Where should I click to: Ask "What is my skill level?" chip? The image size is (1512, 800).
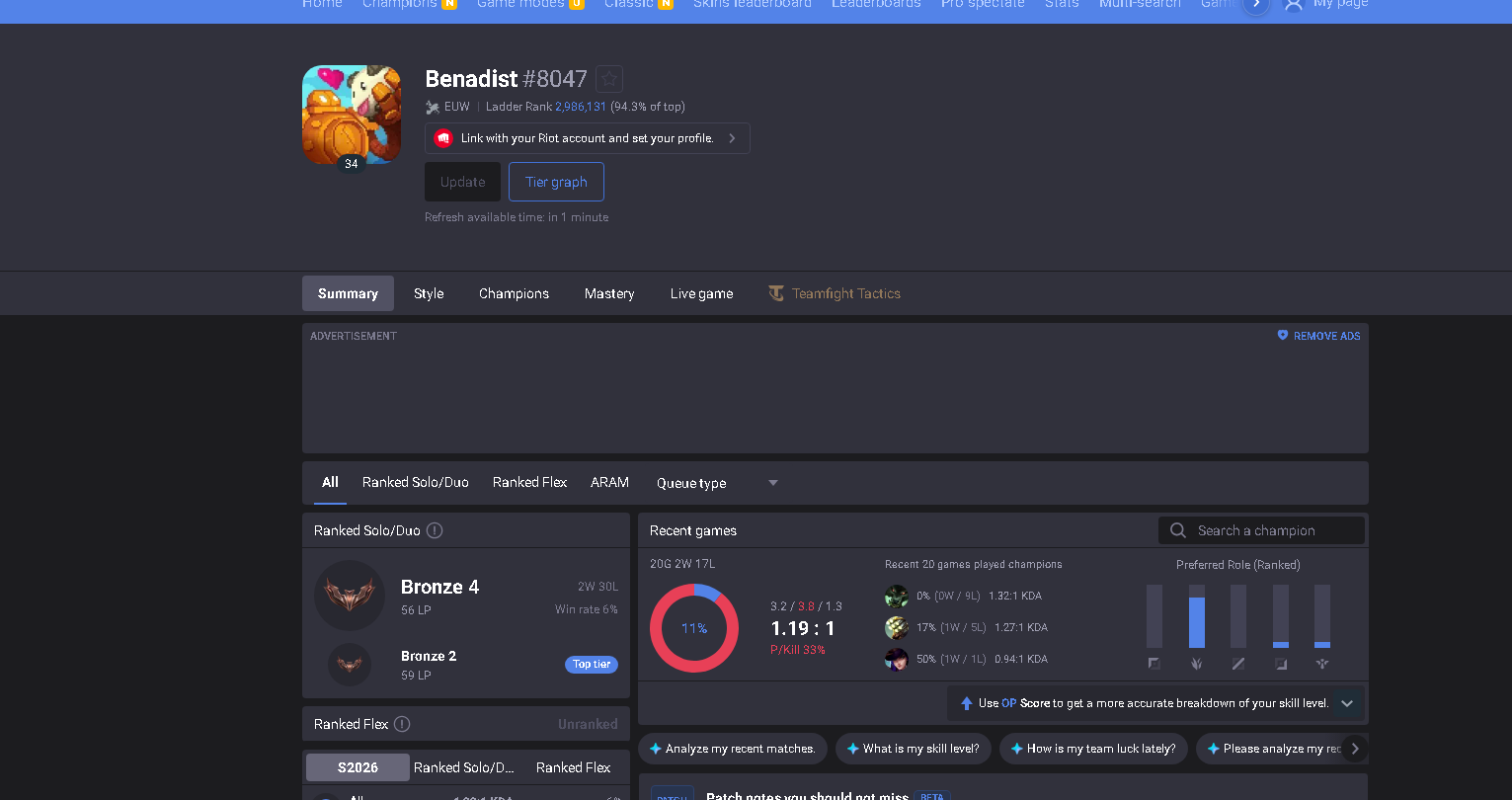(x=913, y=749)
